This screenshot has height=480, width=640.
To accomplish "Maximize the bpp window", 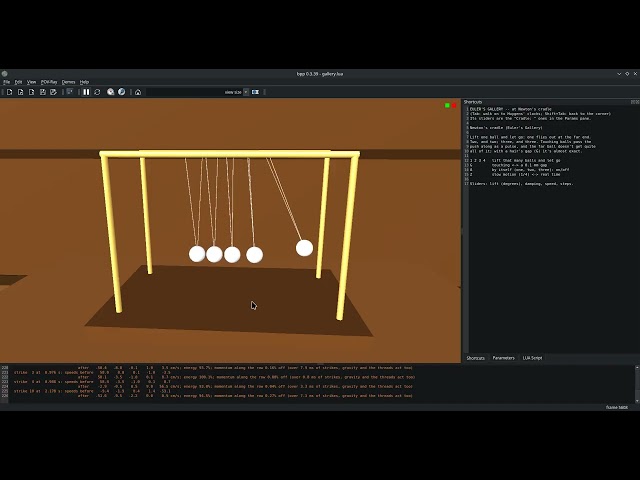I will point(627,74).
